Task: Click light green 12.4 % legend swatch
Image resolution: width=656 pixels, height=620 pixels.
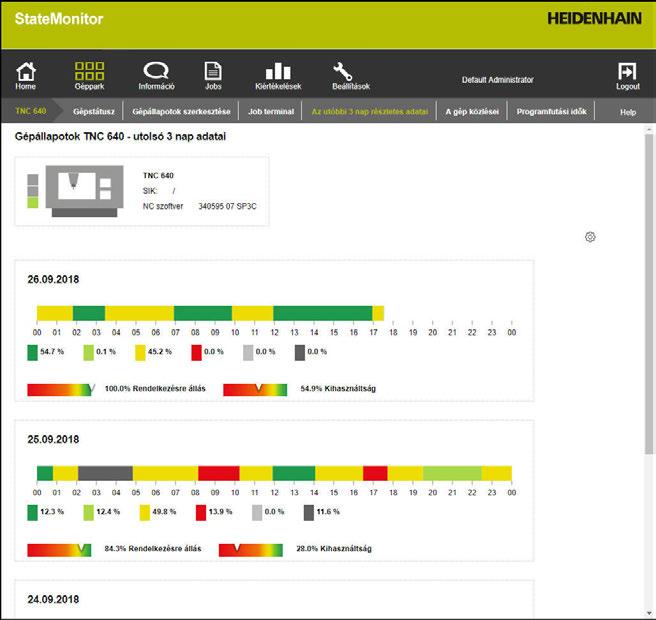Action: click(x=88, y=512)
